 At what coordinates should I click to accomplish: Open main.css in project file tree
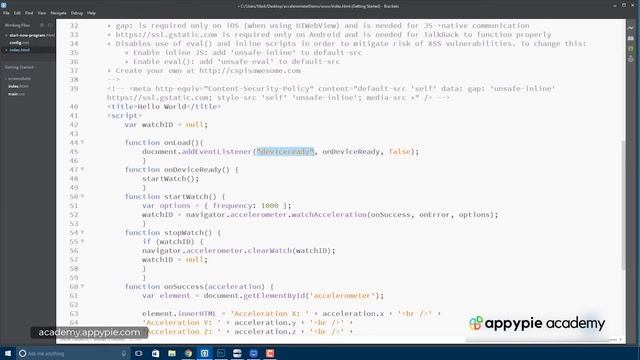(x=17, y=94)
